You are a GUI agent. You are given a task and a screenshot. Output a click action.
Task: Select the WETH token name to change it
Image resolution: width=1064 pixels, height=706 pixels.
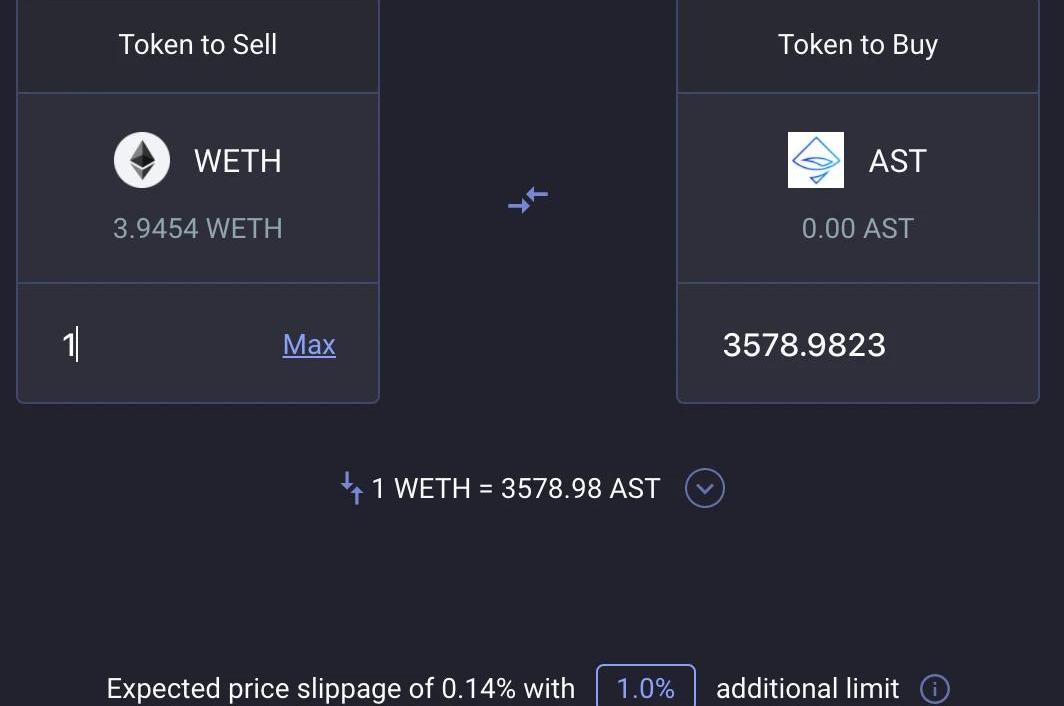(x=237, y=161)
